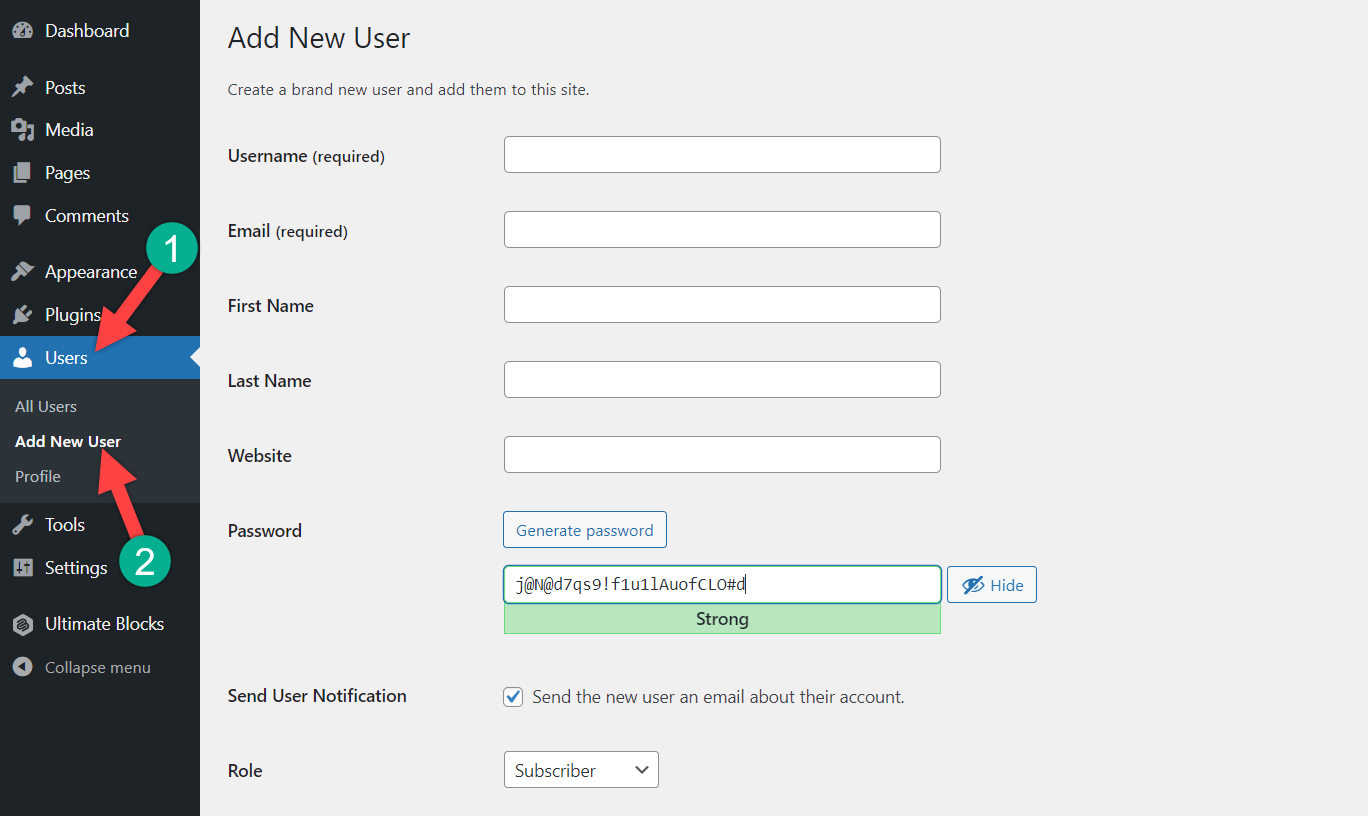Open the Profile submenu link
This screenshot has height=816, width=1368.
click(x=38, y=477)
